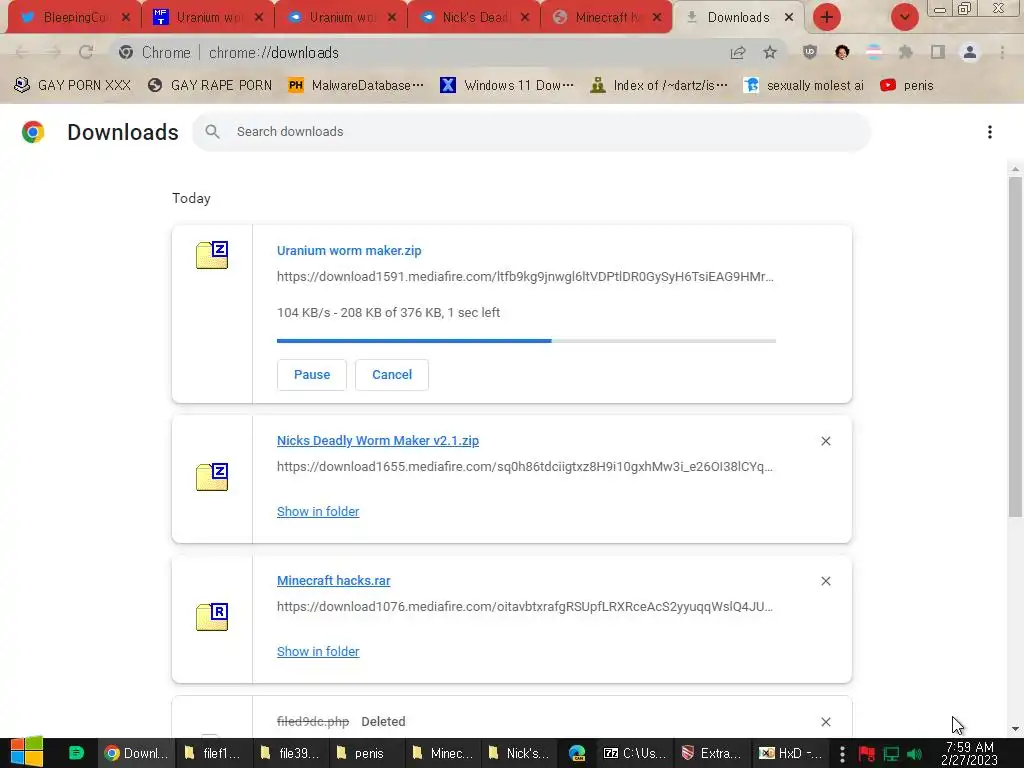The height and width of the screenshot is (768, 1024).
Task: Click the red flag tray icon
Action: [867, 754]
